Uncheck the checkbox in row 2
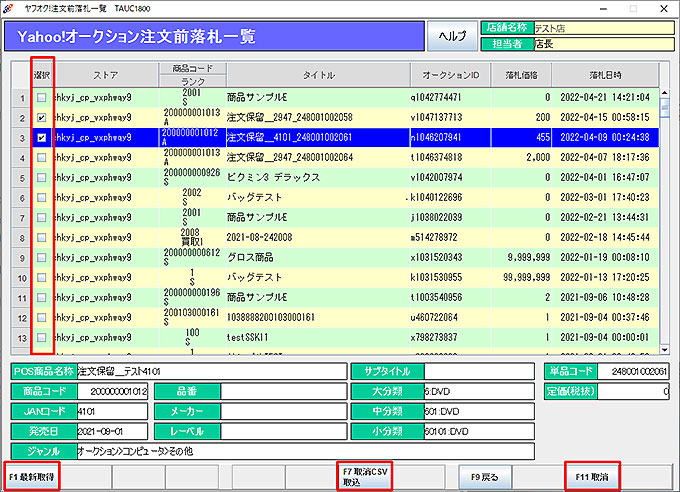 (x=41, y=118)
